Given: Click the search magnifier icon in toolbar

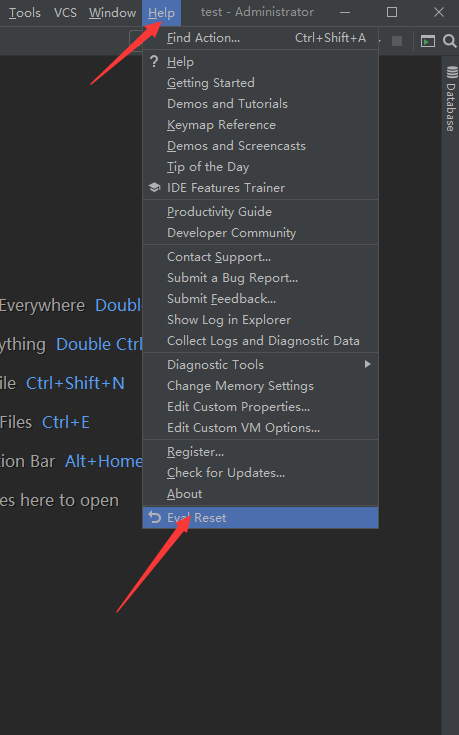Looking at the screenshot, I should pos(449,41).
